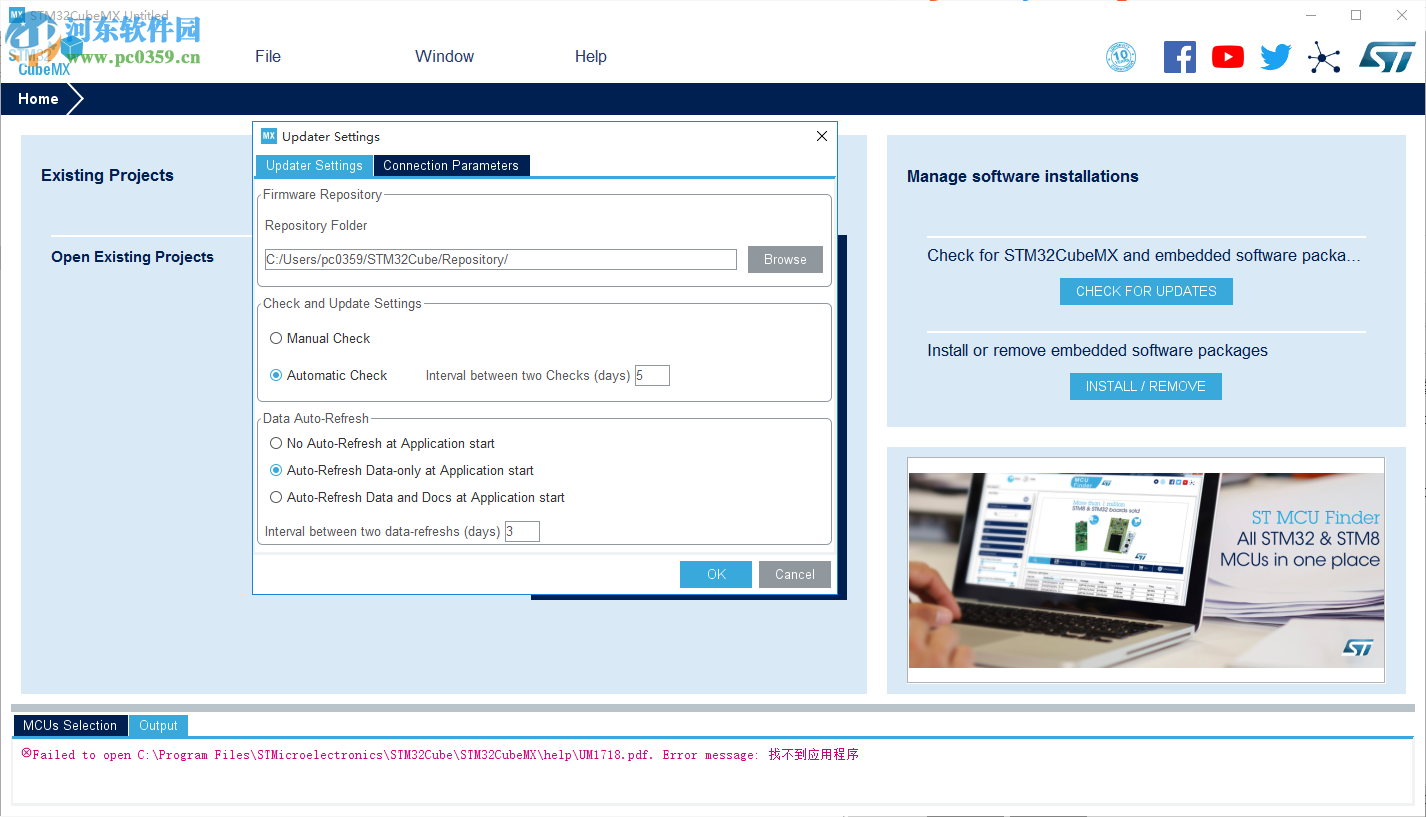
Task: Open the Help menu
Action: pos(590,56)
